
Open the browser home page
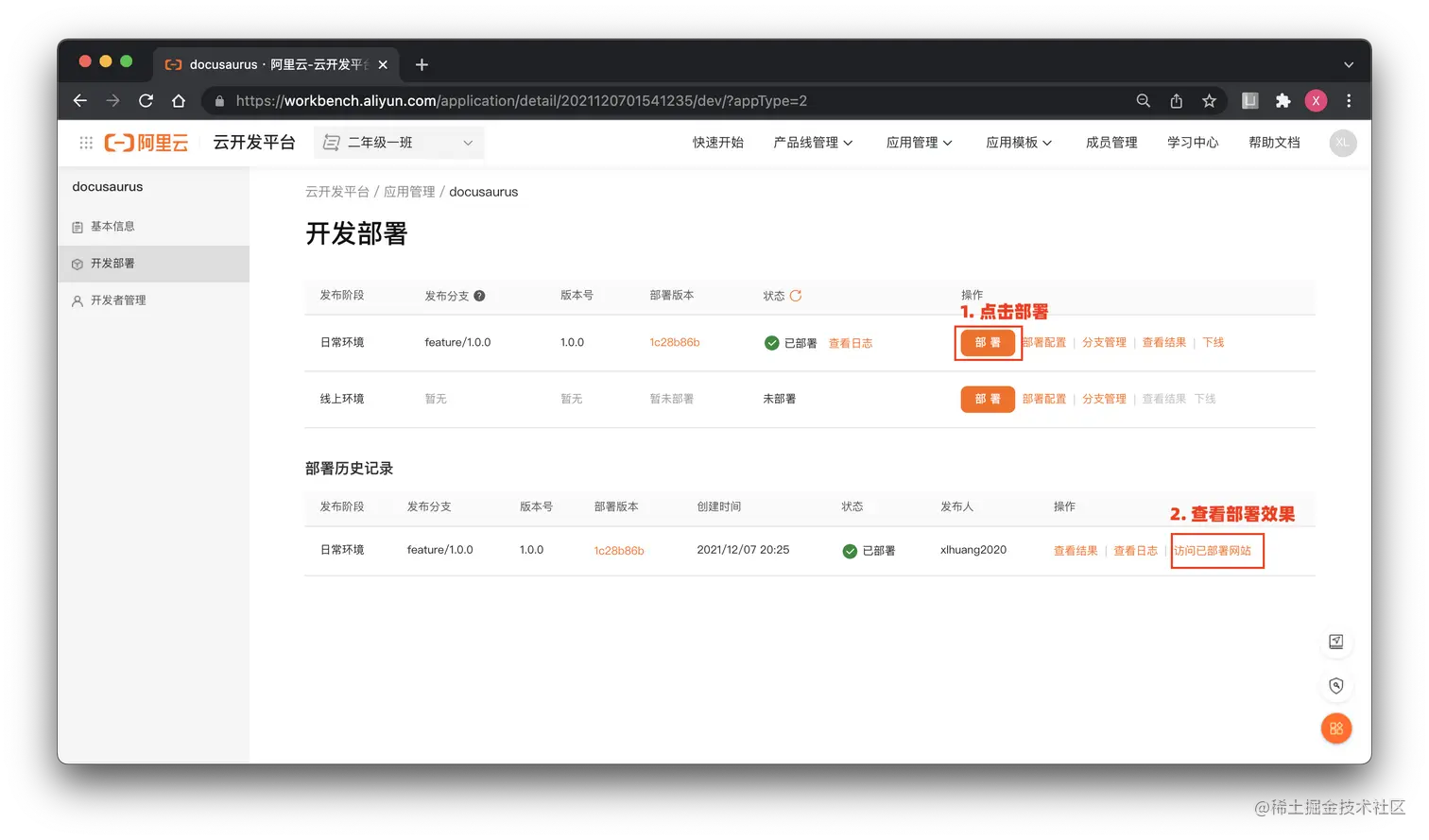(x=179, y=100)
